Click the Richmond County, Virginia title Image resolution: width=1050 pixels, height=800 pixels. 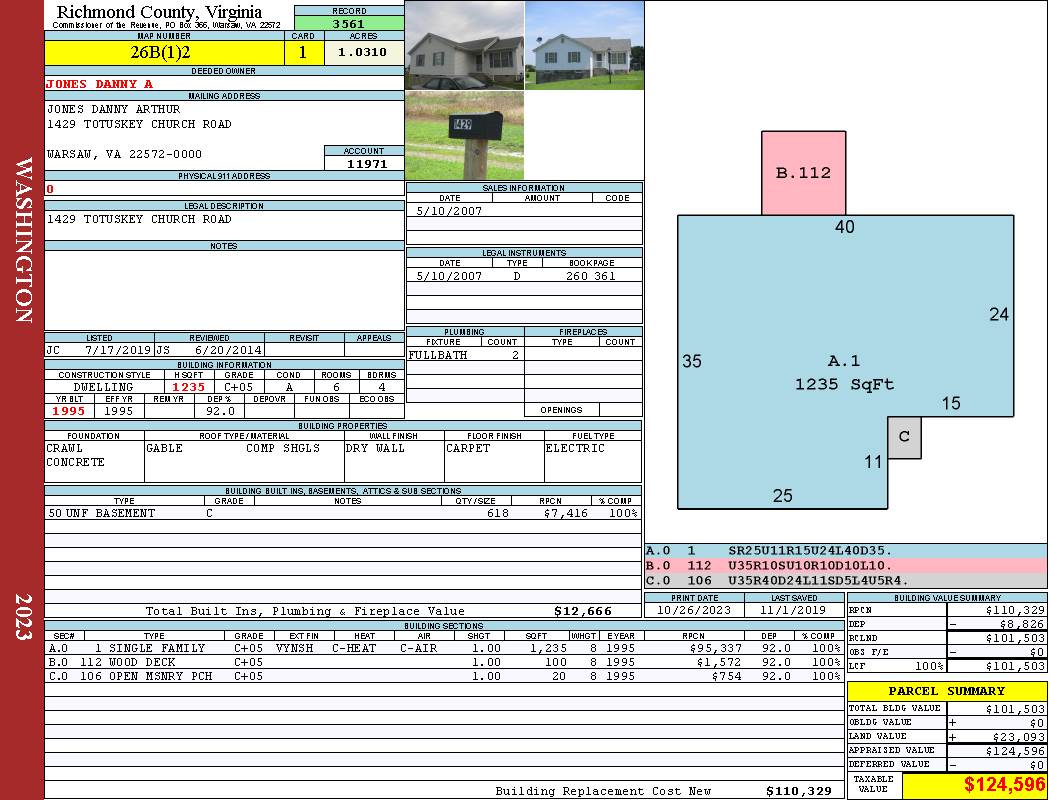tap(159, 12)
